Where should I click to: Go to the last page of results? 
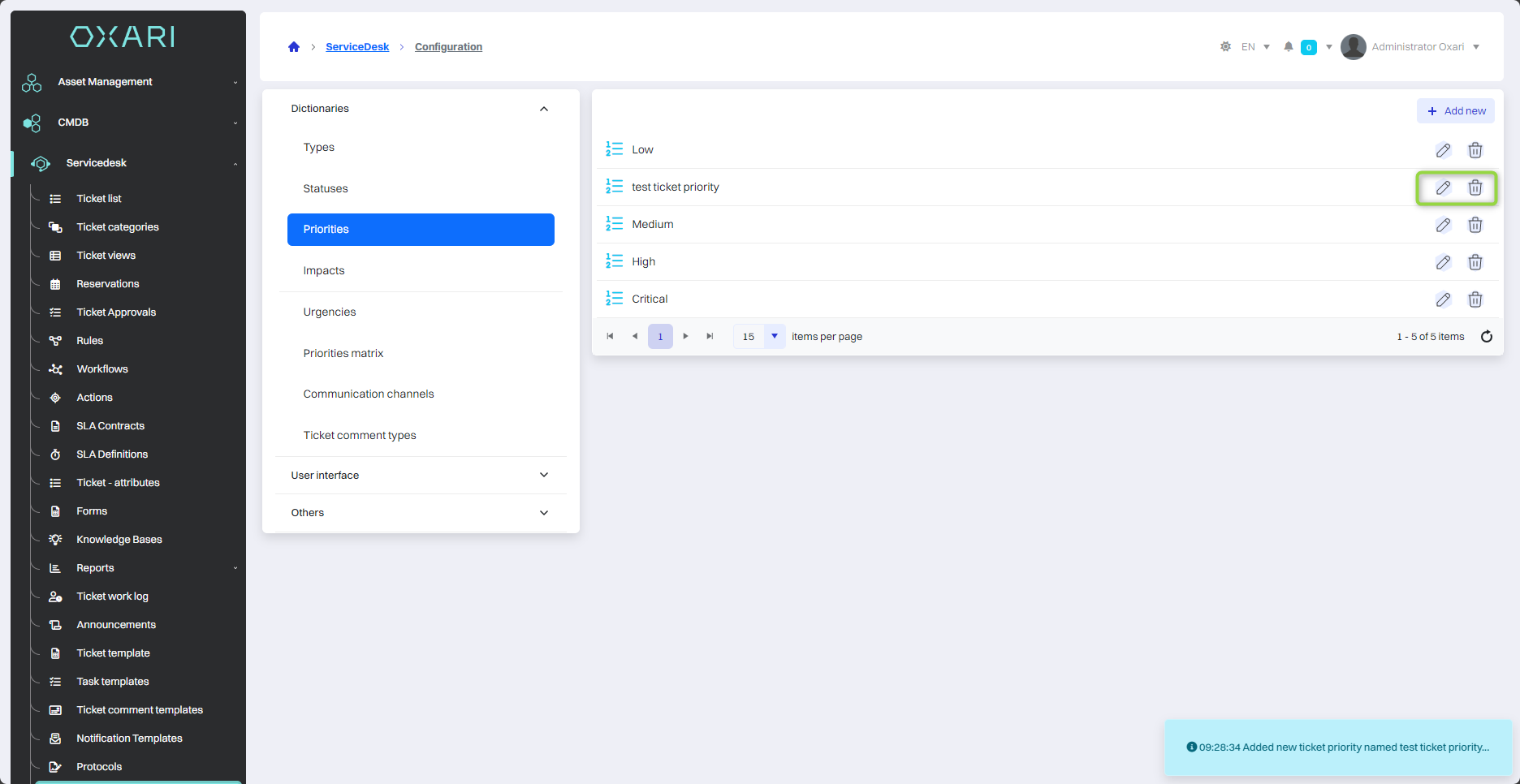coord(710,336)
